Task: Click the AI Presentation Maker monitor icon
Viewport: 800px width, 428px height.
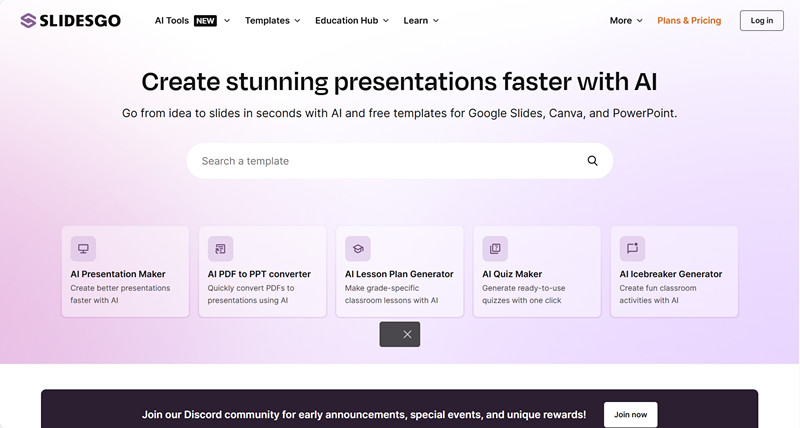Action: tap(83, 248)
